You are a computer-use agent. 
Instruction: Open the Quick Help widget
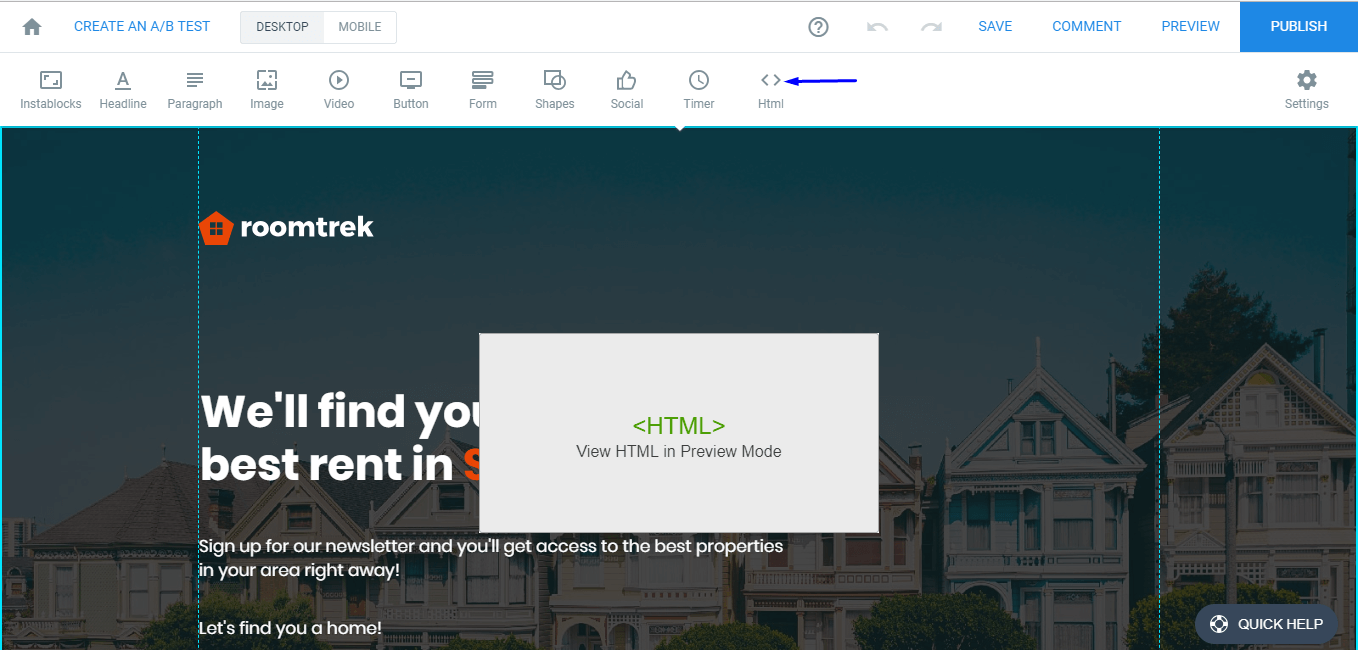coord(1266,624)
